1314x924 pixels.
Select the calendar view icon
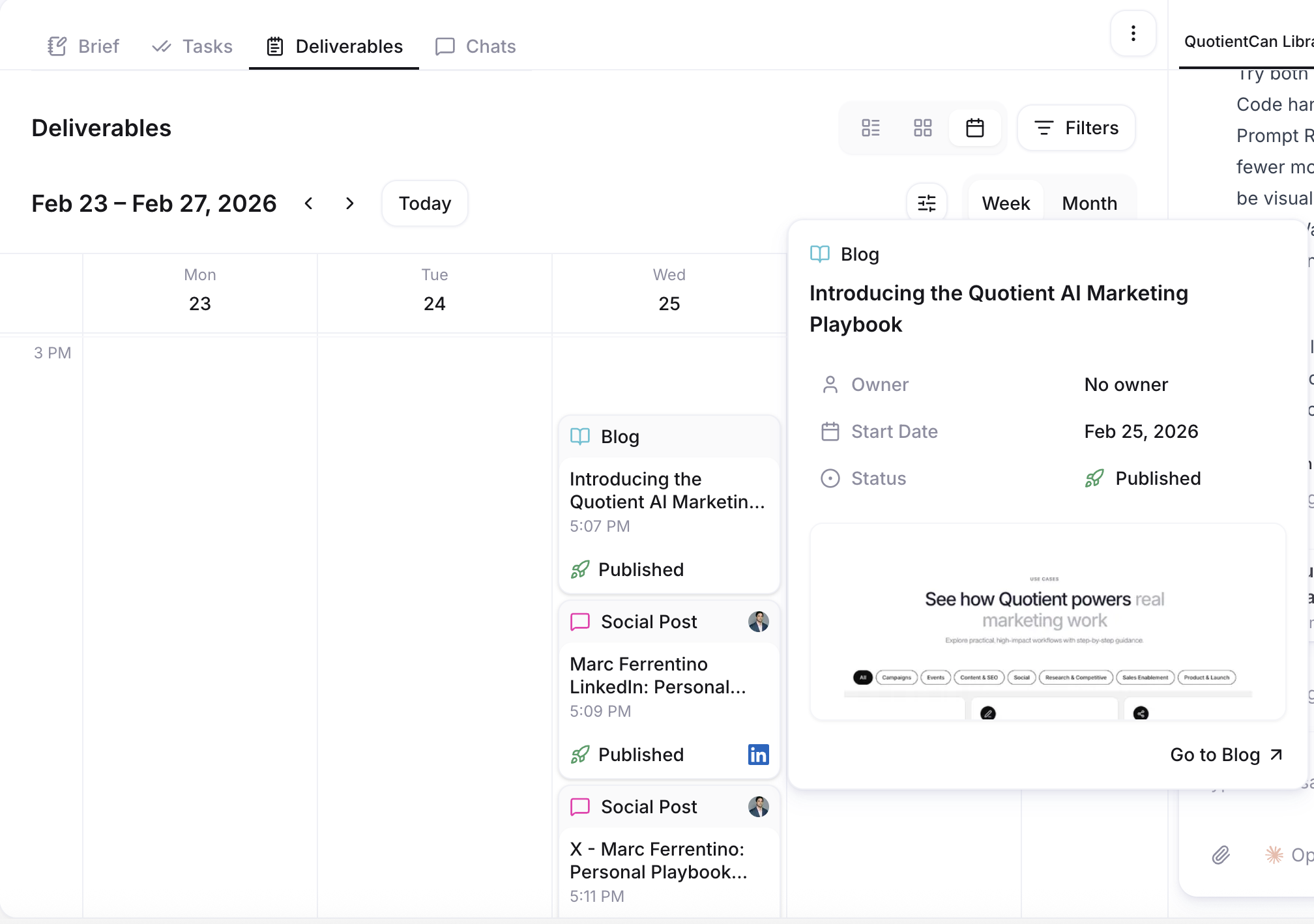point(974,128)
